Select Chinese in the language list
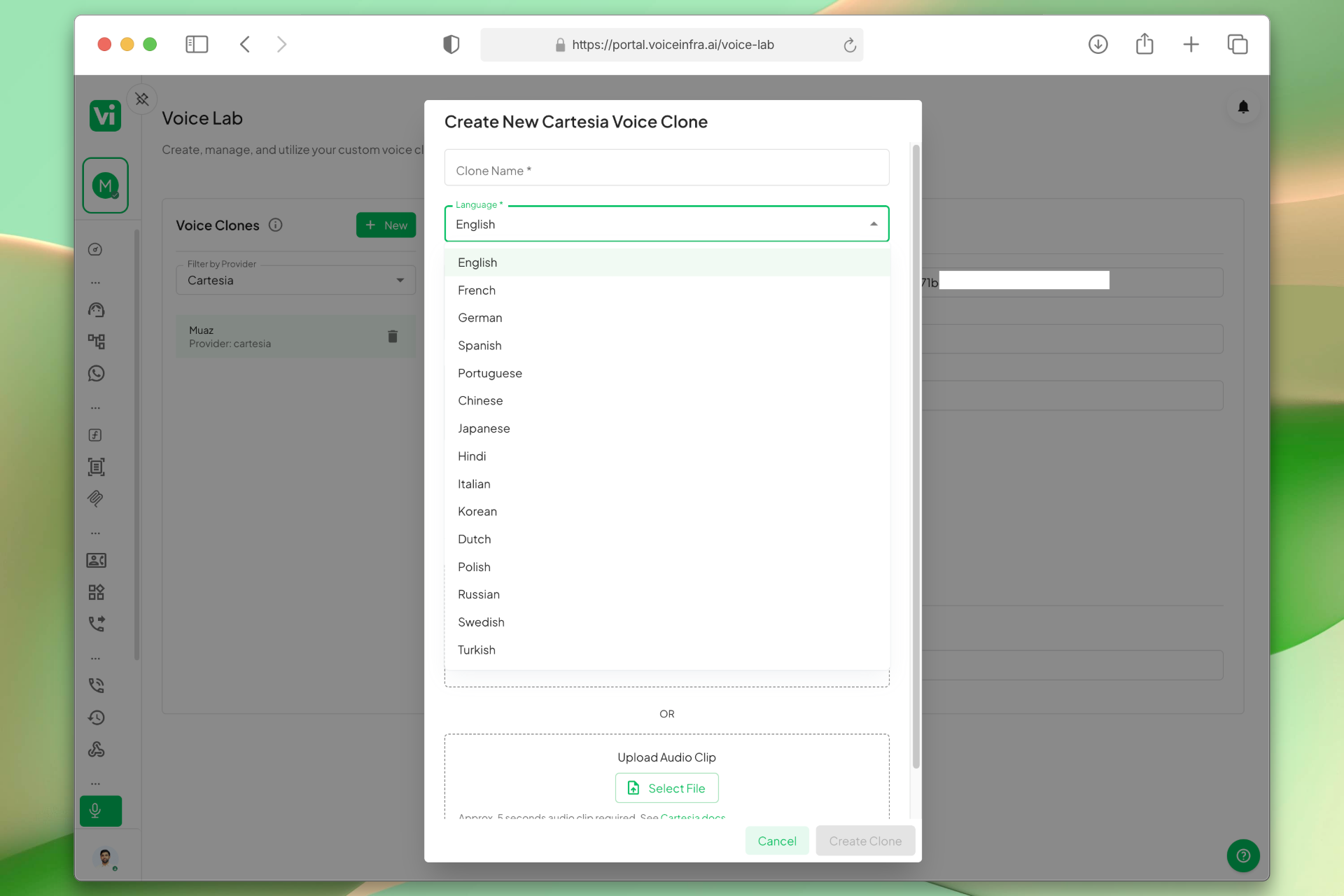This screenshot has width=1344, height=896. tap(667, 400)
